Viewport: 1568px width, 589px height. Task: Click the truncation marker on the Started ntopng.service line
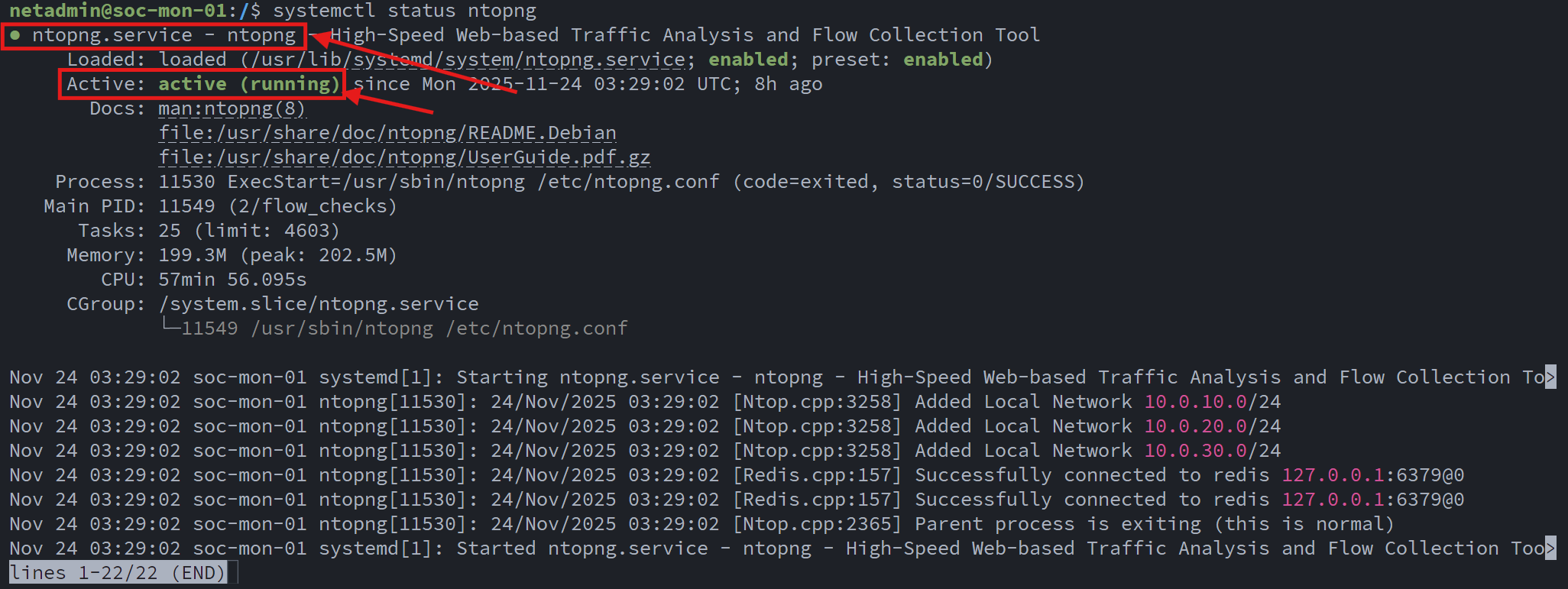click(1550, 549)
